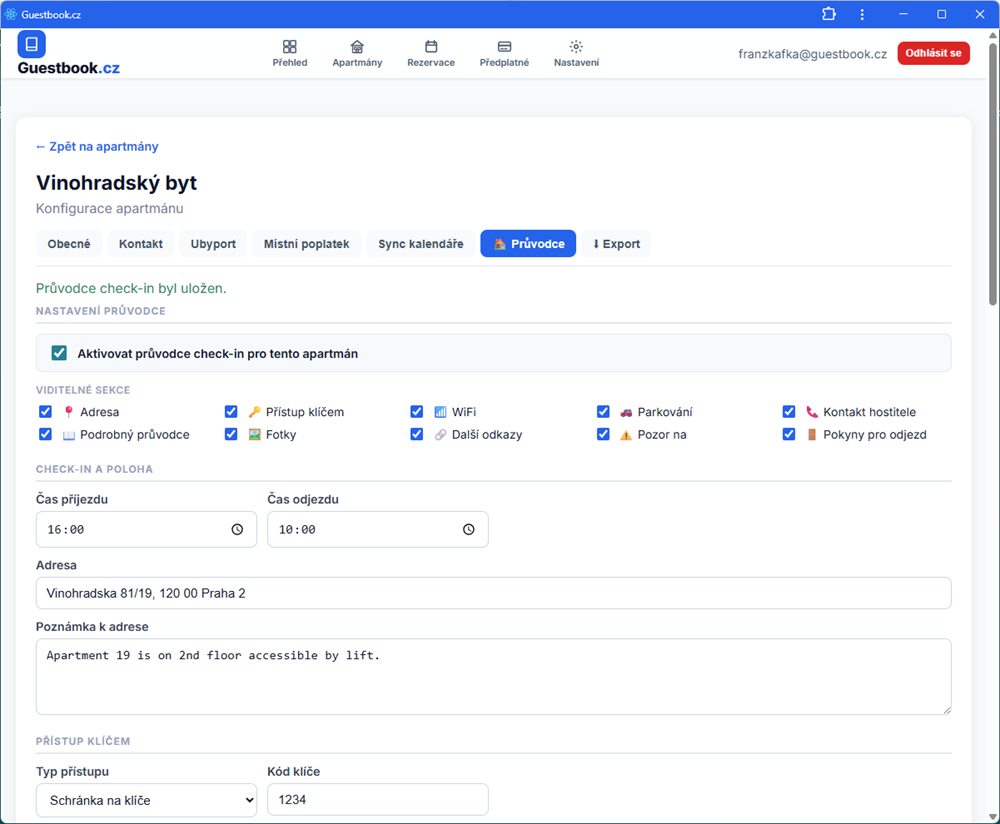Click the key icon next to Přístup klíčem
The image size is (1000, 824).
(x=254, y=412)
